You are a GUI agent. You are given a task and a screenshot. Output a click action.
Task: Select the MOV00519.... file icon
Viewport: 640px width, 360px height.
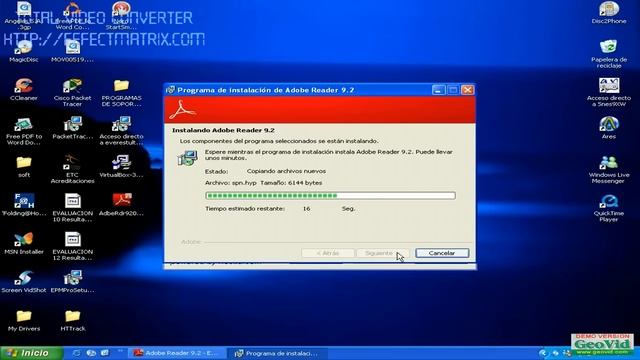[72, 51]
